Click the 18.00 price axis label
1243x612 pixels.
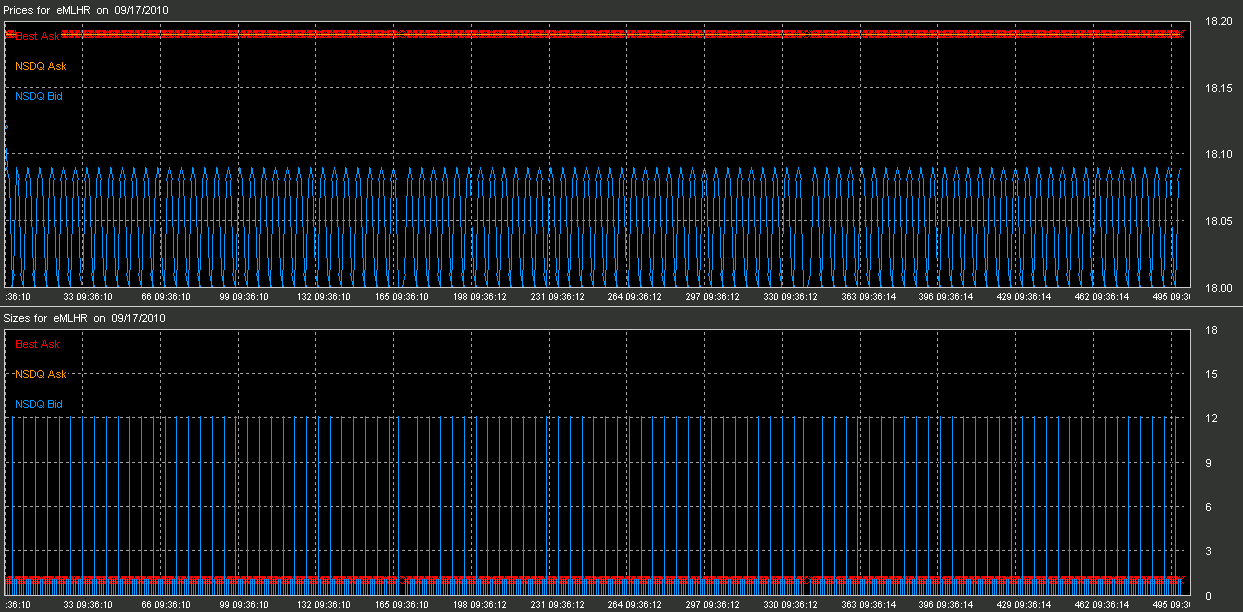coord(1217,288)
